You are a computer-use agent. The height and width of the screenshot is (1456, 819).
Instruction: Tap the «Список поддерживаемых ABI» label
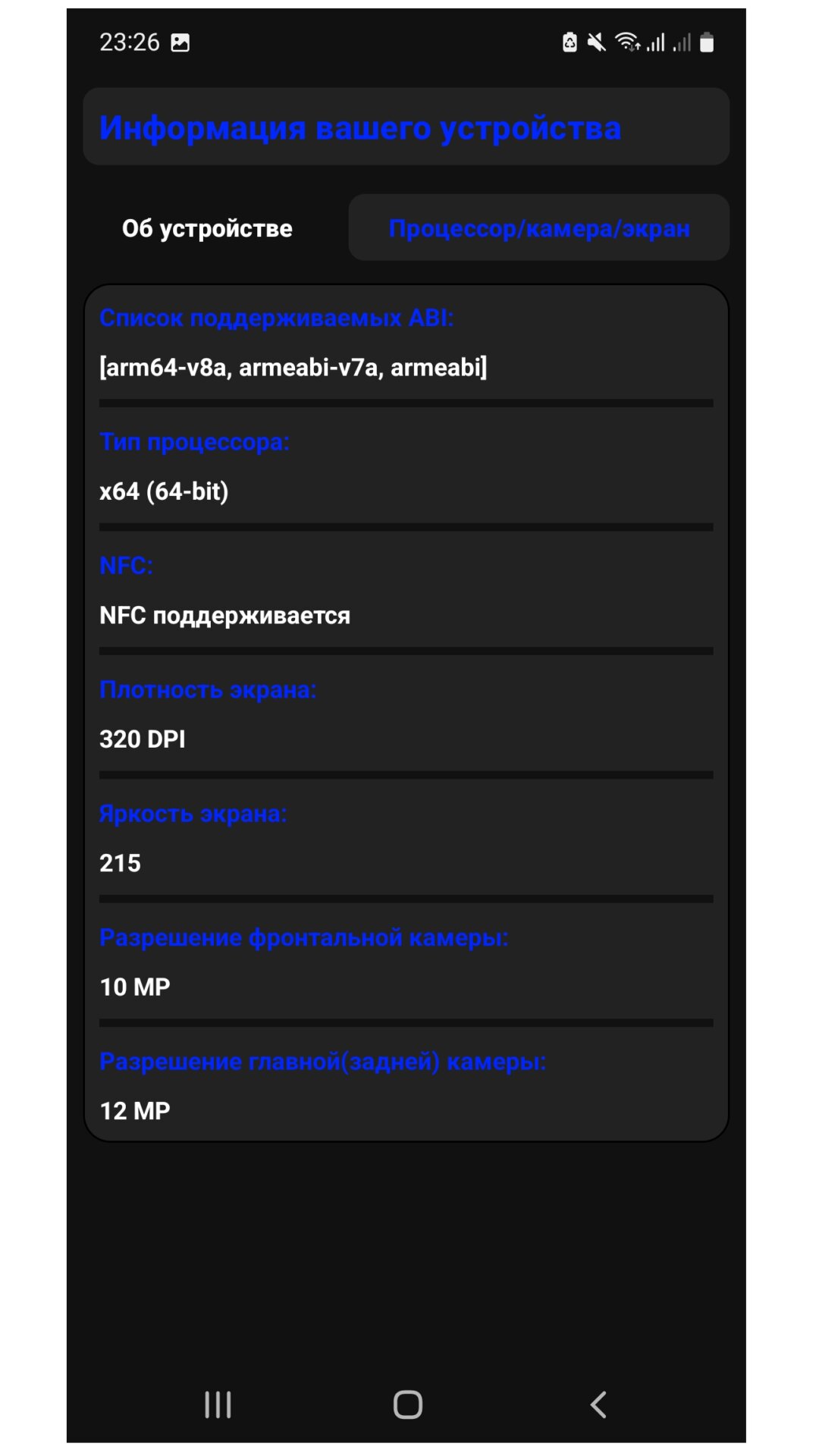pos(277,318)
